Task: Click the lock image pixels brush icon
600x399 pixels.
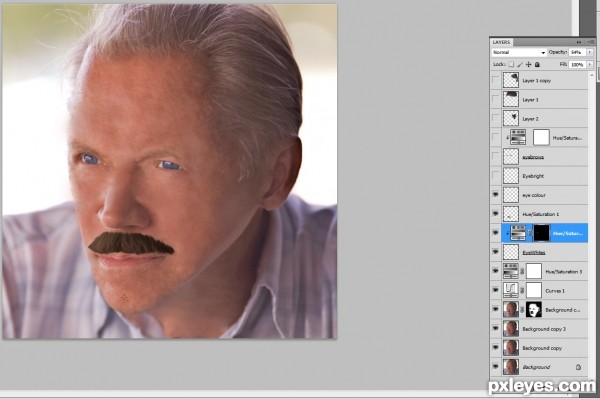Action: tap(520, 64)
